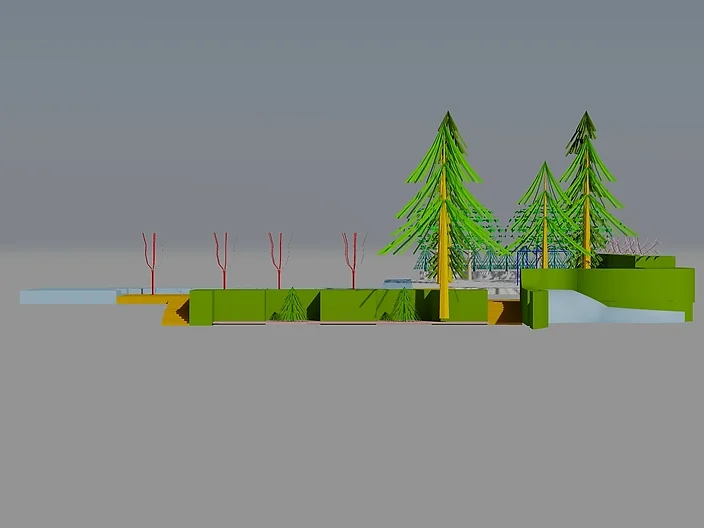Select the leftmost red bare tree

pos(152,262)
